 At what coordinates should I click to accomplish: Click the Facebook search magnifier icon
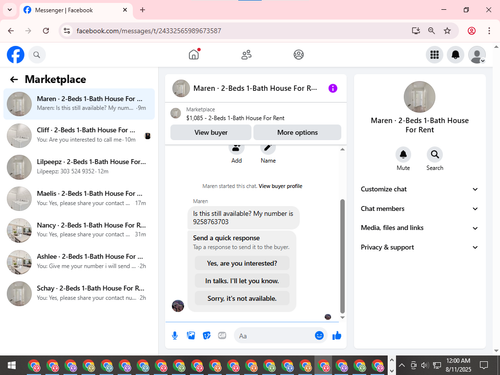tap(37, 55)
